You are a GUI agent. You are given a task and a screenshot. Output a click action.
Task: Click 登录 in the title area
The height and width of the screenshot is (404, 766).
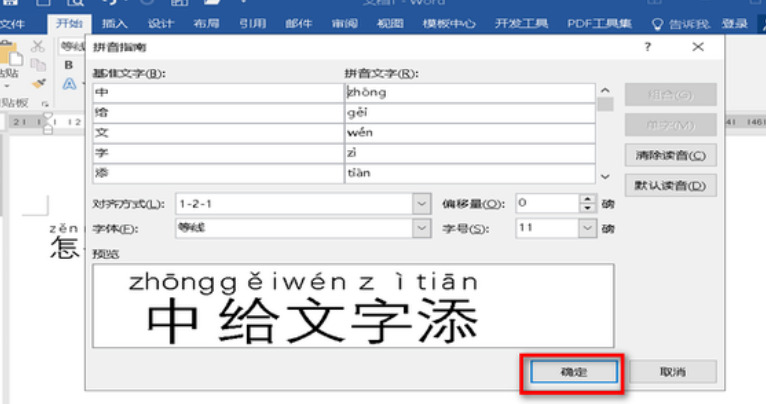(735, 24)
